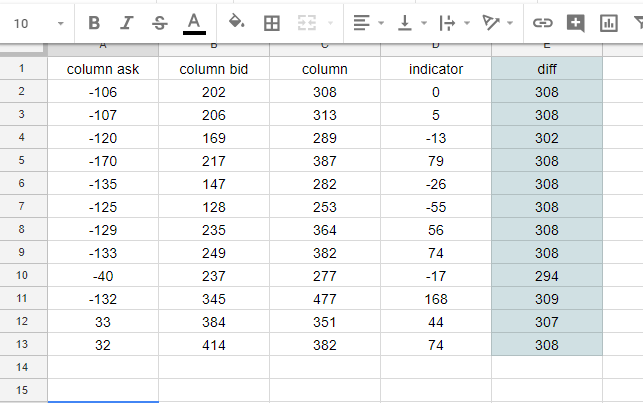Viewport: 643px width, 403px height.
Task: Toggle strikethrough formatting
Action: pos(160,22)
